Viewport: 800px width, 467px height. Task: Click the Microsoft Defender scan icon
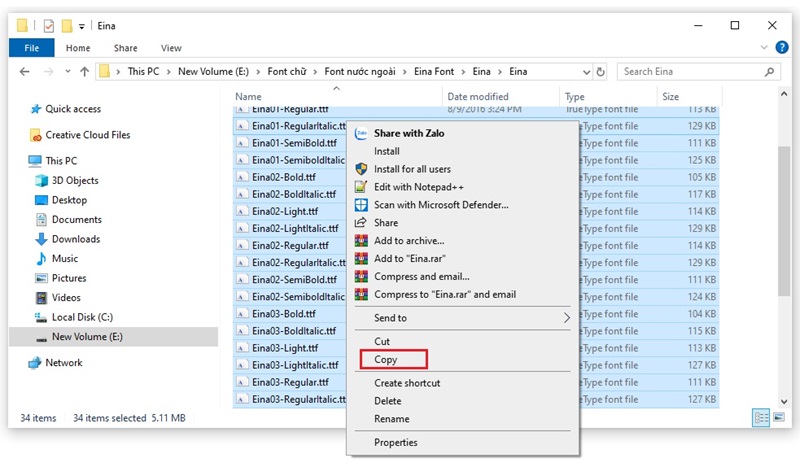click(361, 205)
